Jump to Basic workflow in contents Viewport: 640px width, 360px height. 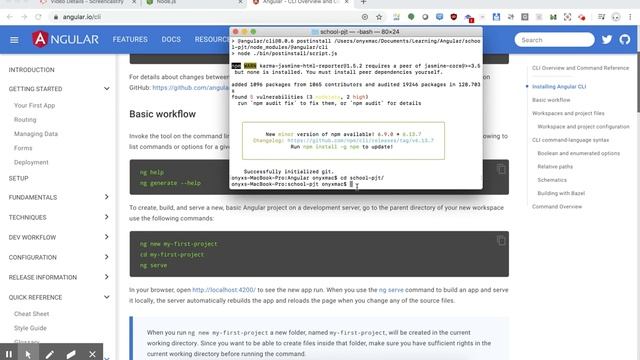point(551,100)
